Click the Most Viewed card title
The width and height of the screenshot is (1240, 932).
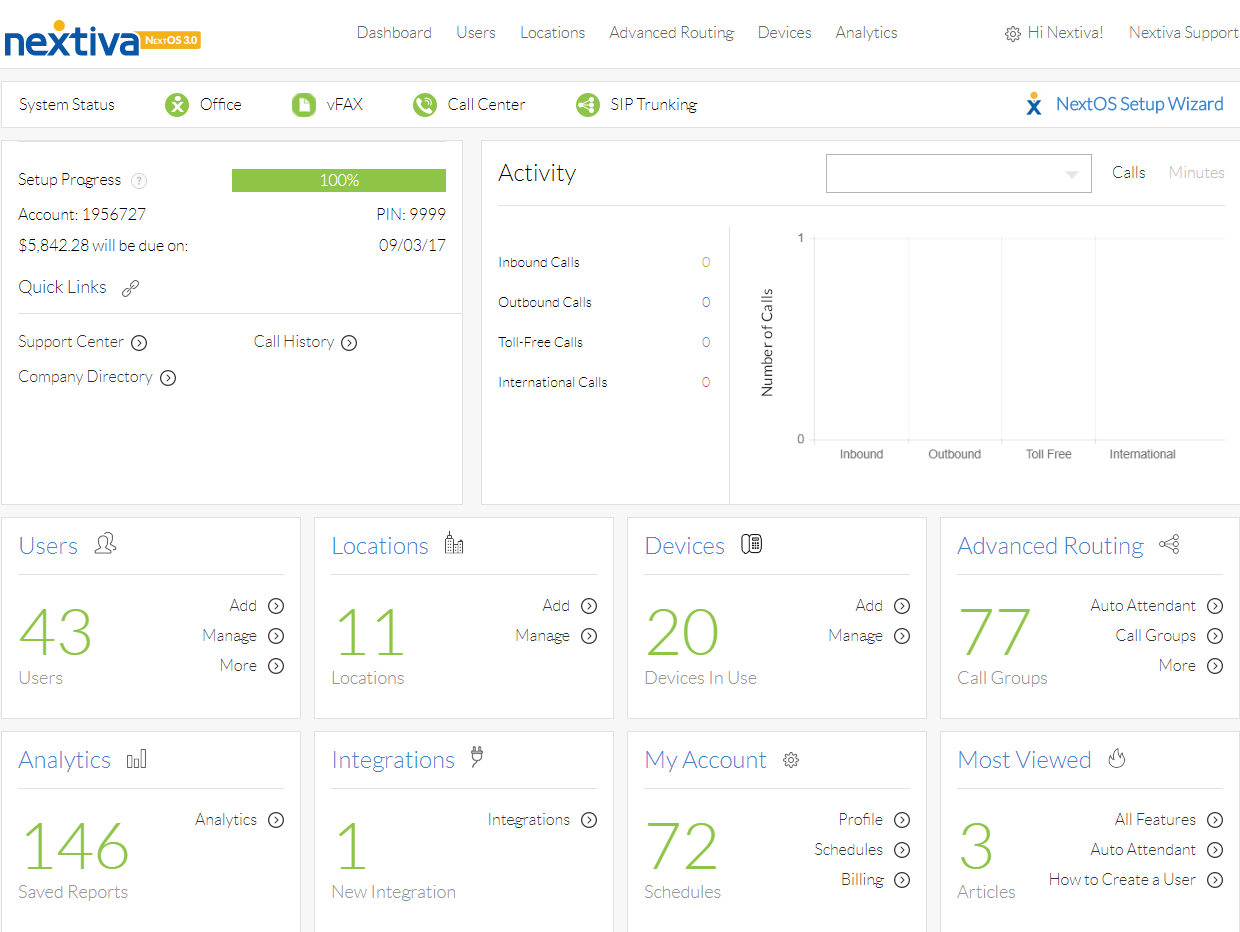click(x=1024, y=760)
